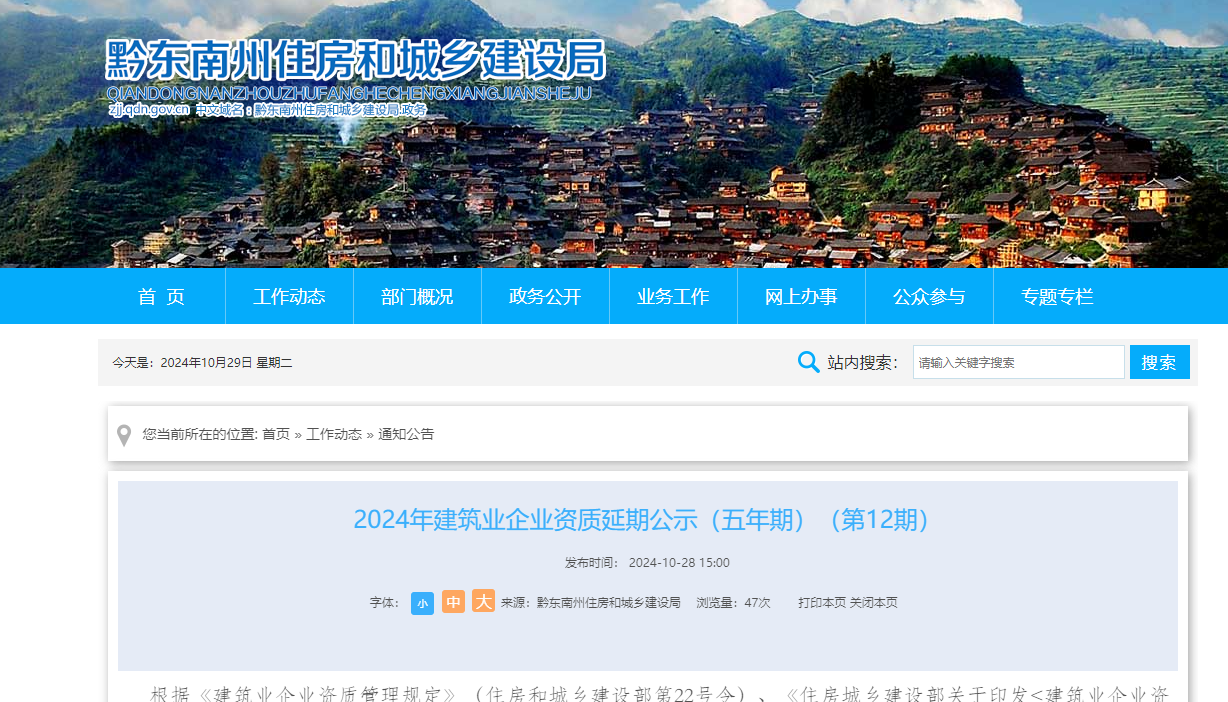Open the 政务公开 navigation menu
Screen dimensions: 1228x702
(545, 296)
